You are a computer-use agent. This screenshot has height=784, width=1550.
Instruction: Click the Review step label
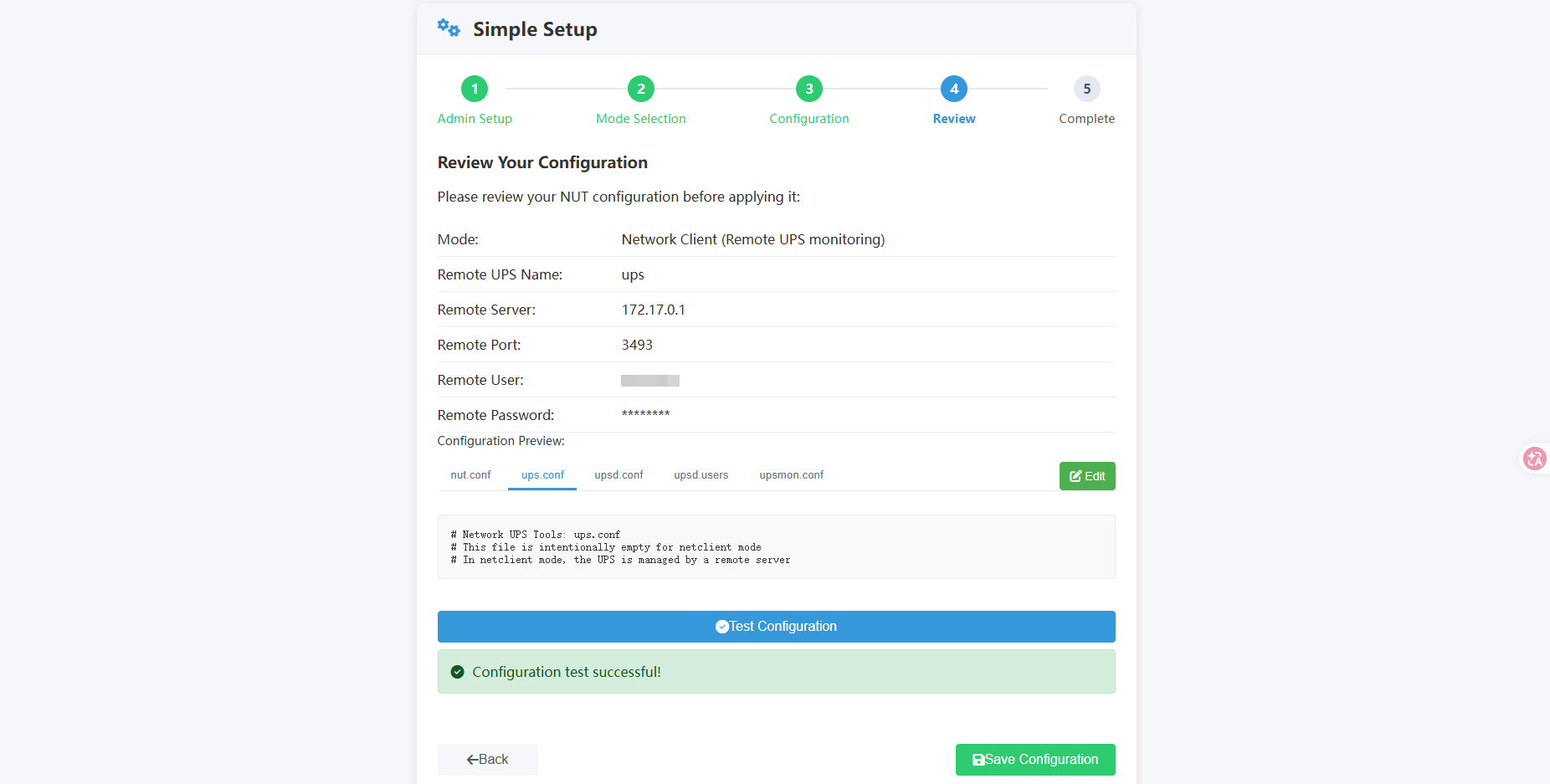pos(954,119)
